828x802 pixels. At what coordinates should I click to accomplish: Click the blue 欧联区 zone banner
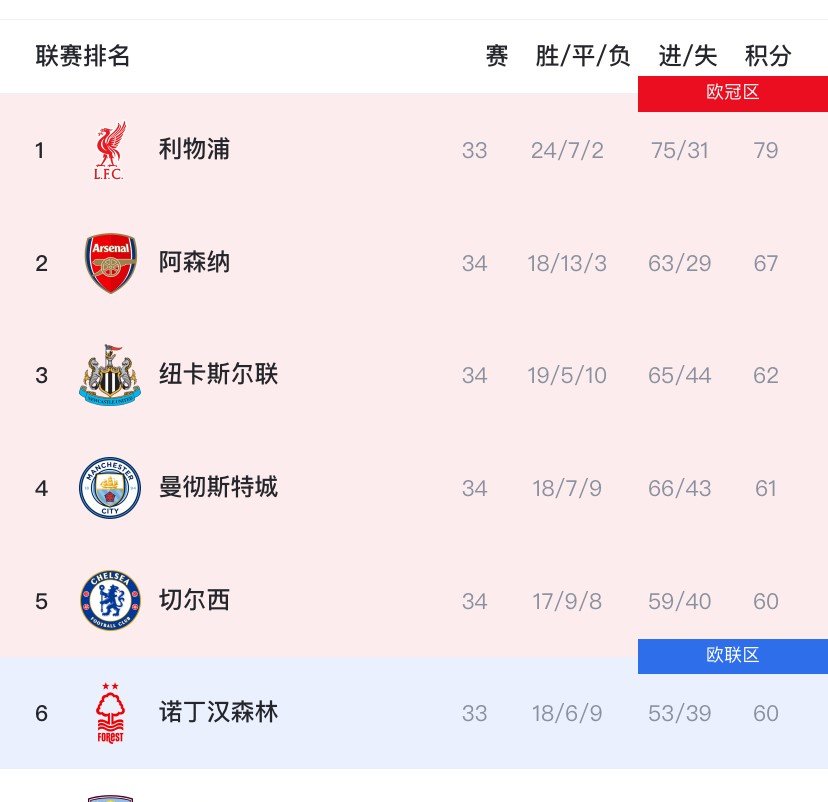[733, 656]
